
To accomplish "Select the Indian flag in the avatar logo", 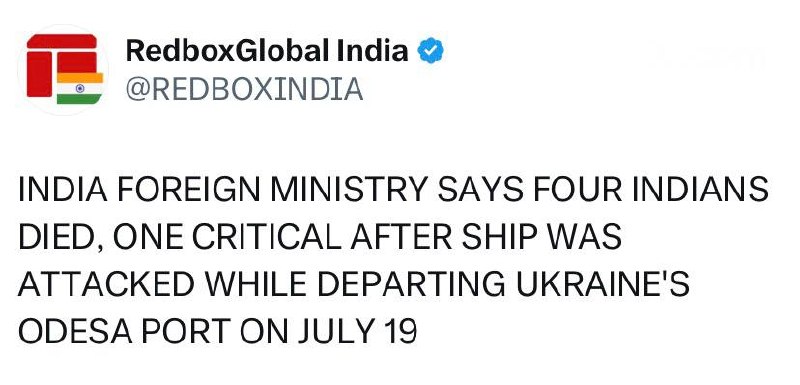I will pyautogui.click(x=80, y=88).
